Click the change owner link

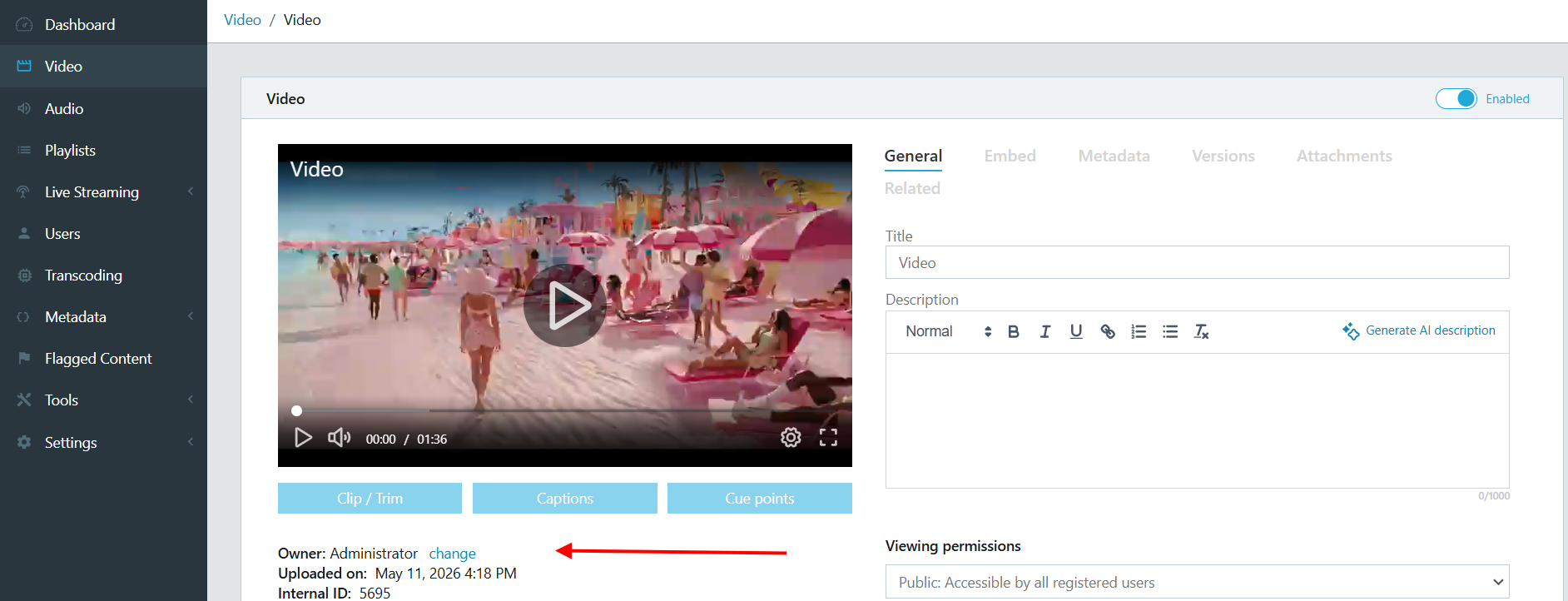[452, 554]
